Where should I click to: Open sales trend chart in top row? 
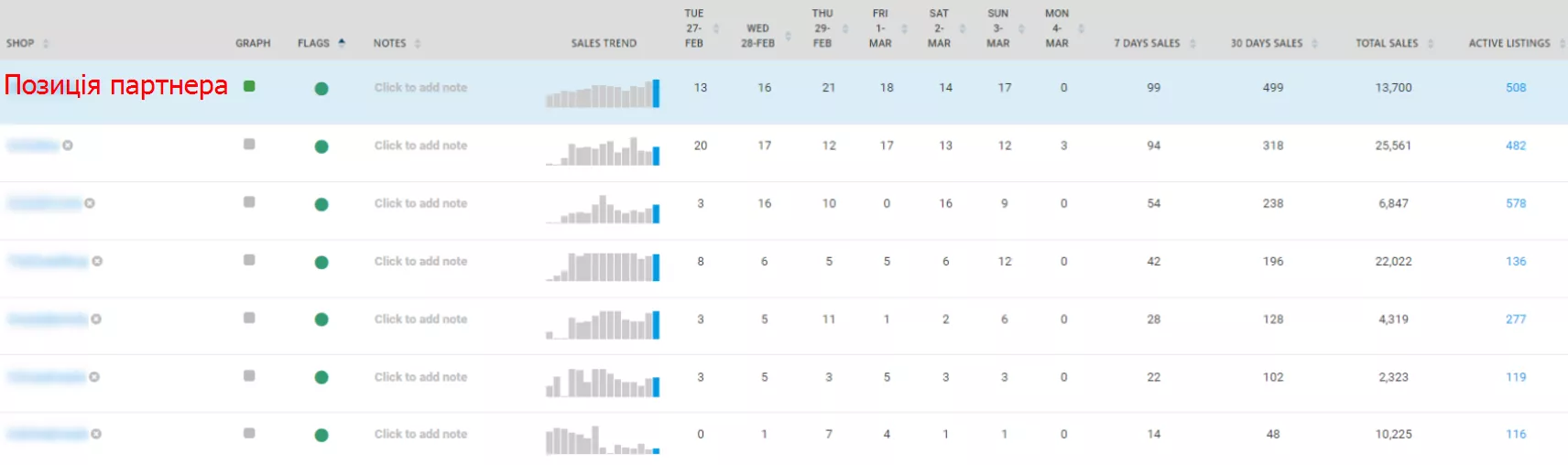tap(603, 93)
